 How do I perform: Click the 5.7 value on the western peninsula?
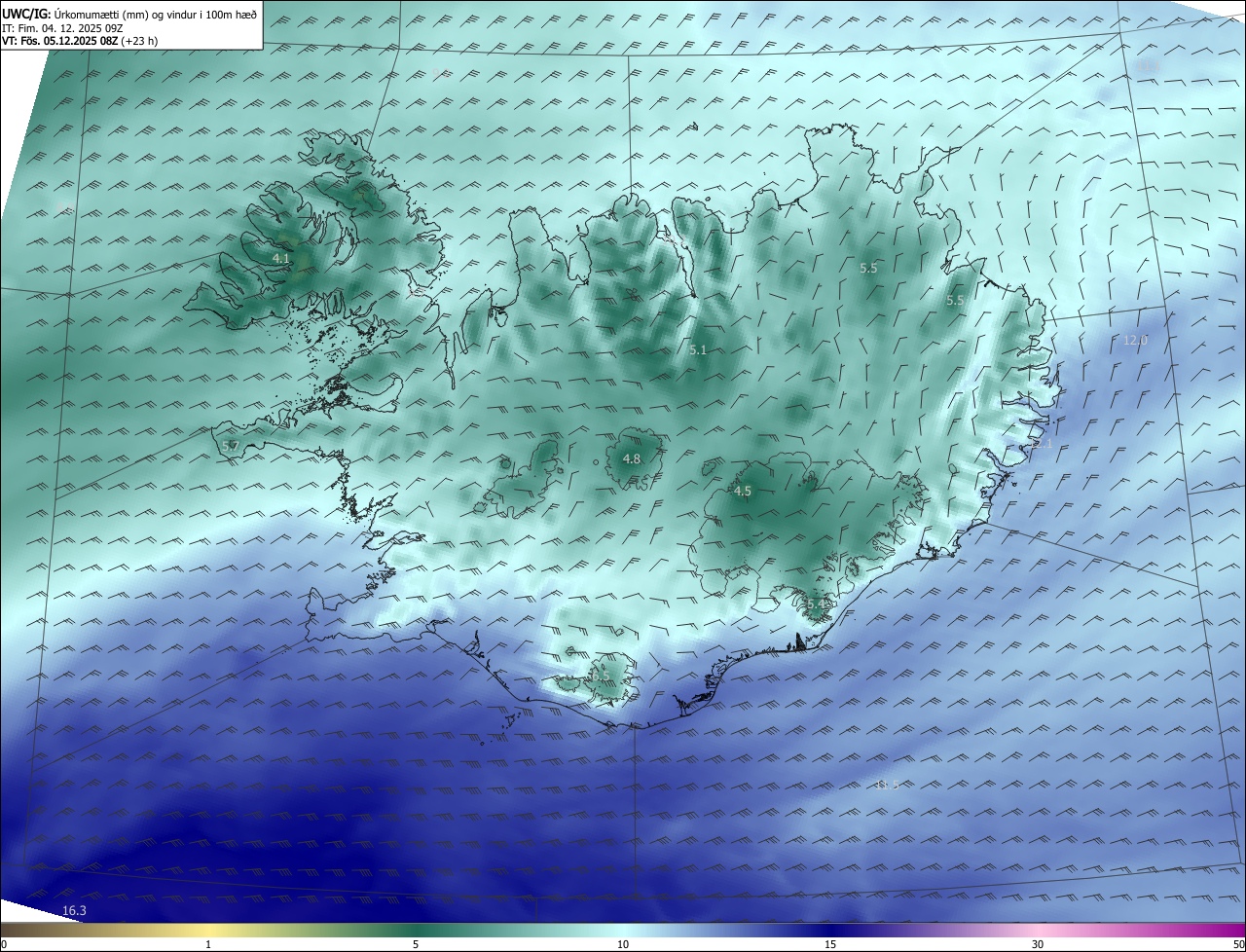[231, 446]
